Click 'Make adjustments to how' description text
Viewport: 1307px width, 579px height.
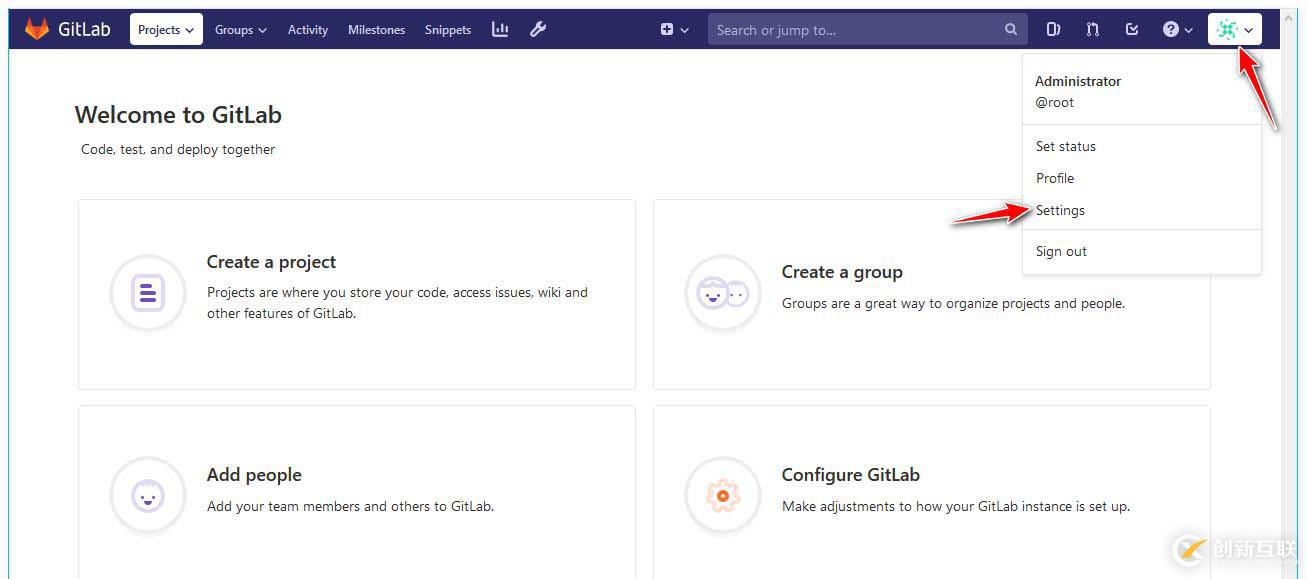point(956,506)
